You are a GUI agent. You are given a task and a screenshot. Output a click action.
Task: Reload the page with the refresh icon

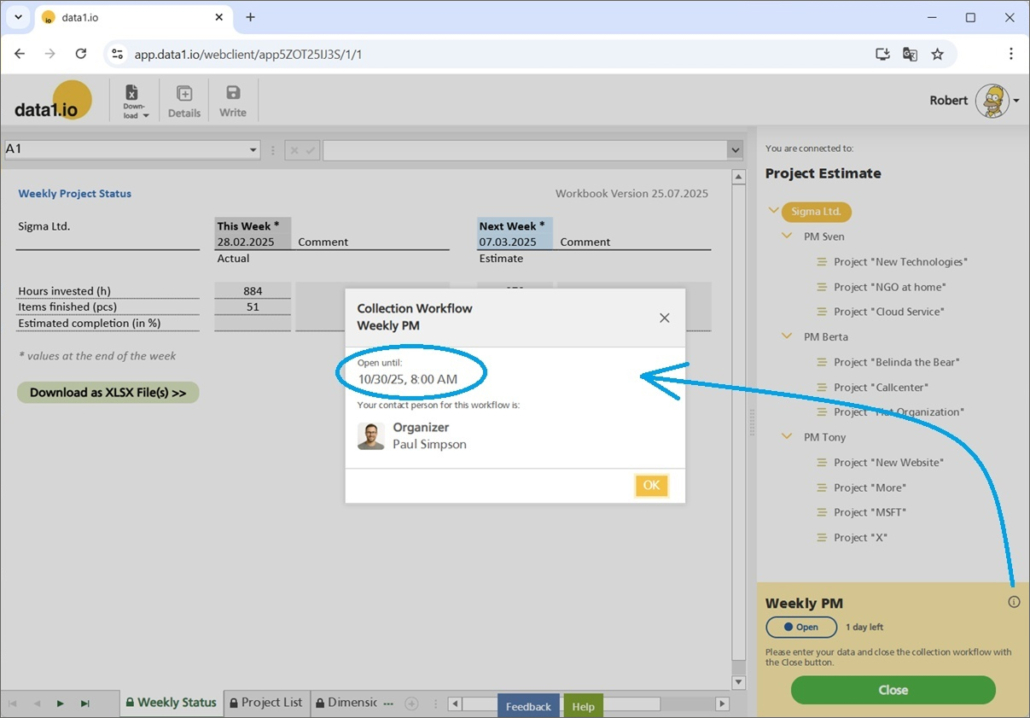click(81, 54)
